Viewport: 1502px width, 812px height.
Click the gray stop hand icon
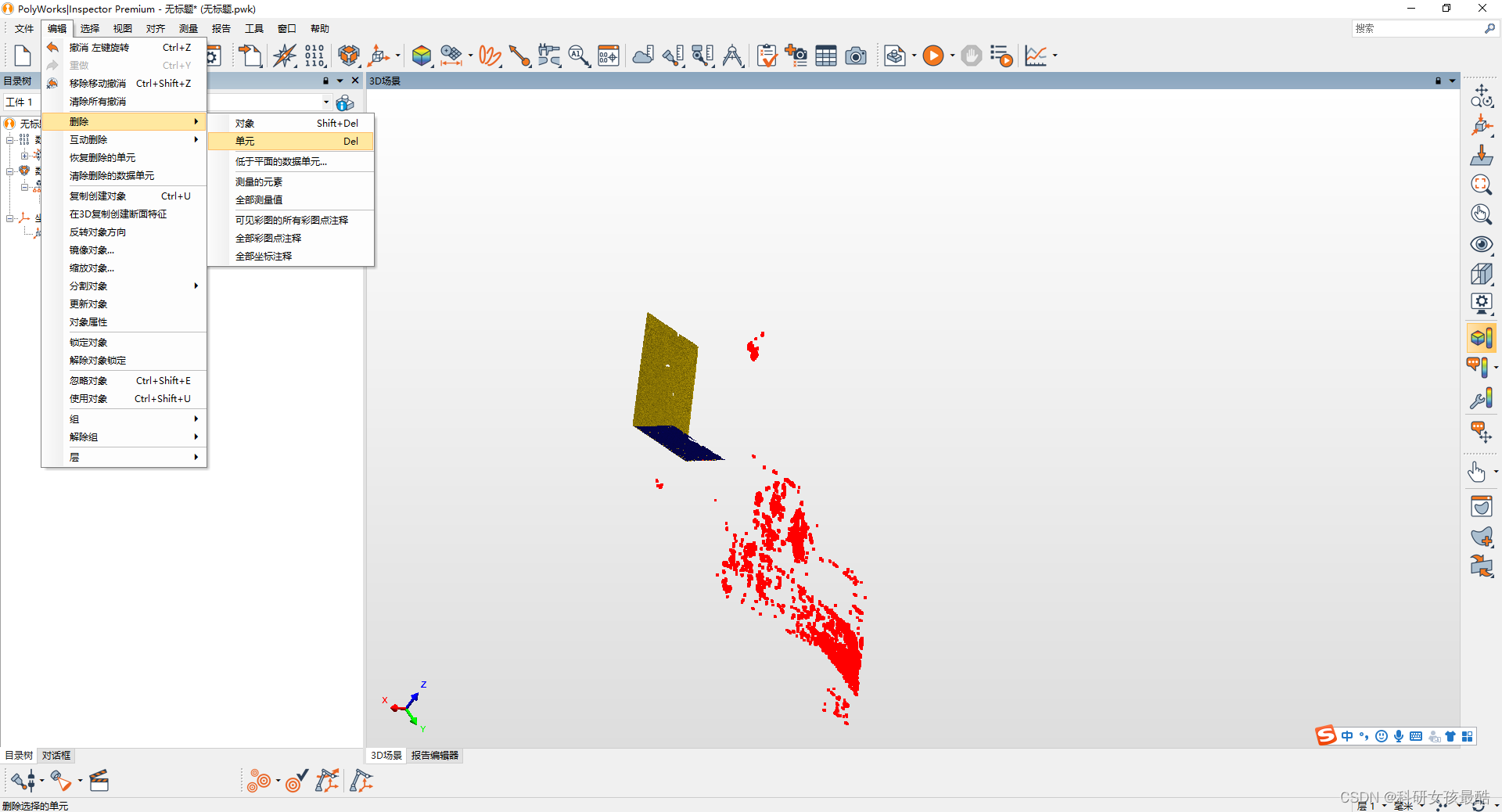(971, 56)
